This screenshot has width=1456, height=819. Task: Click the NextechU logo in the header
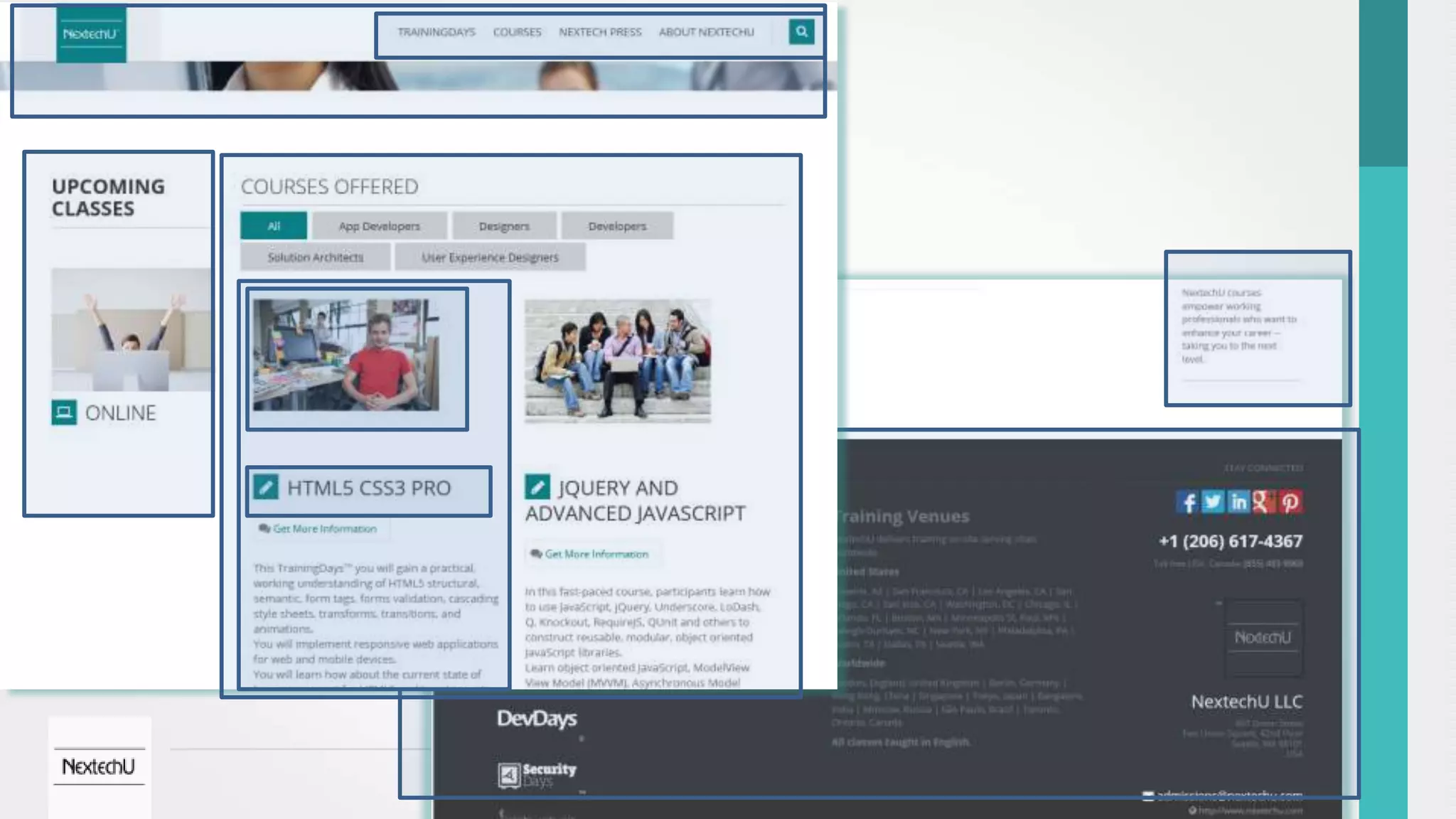pos(91,34)
